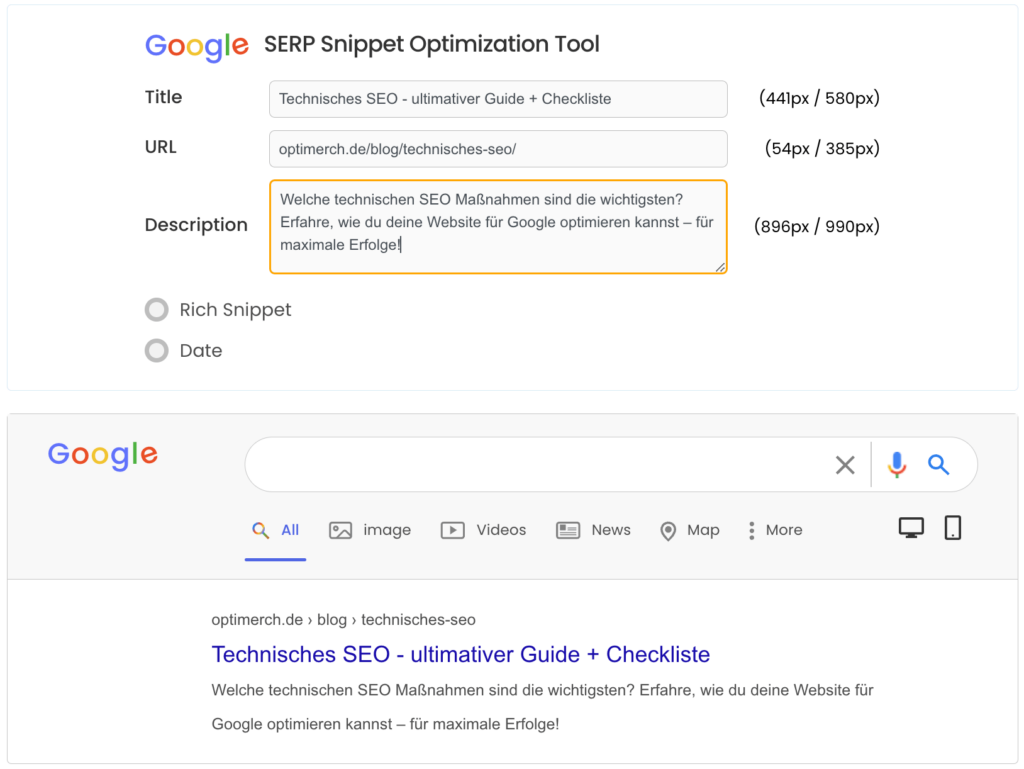This screenshot has height=769, width=1024.
Task: Click the News tab newspaper icon
Action: pos(568,530)
